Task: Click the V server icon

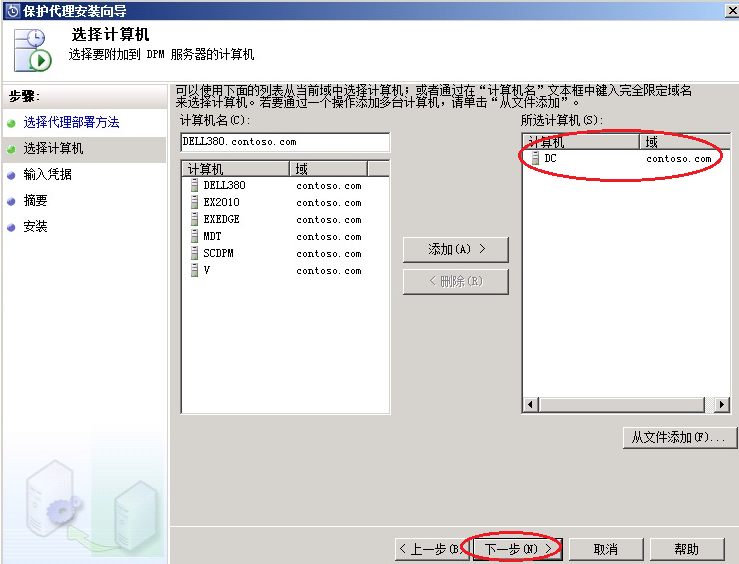Action: [x=194, y=270]
